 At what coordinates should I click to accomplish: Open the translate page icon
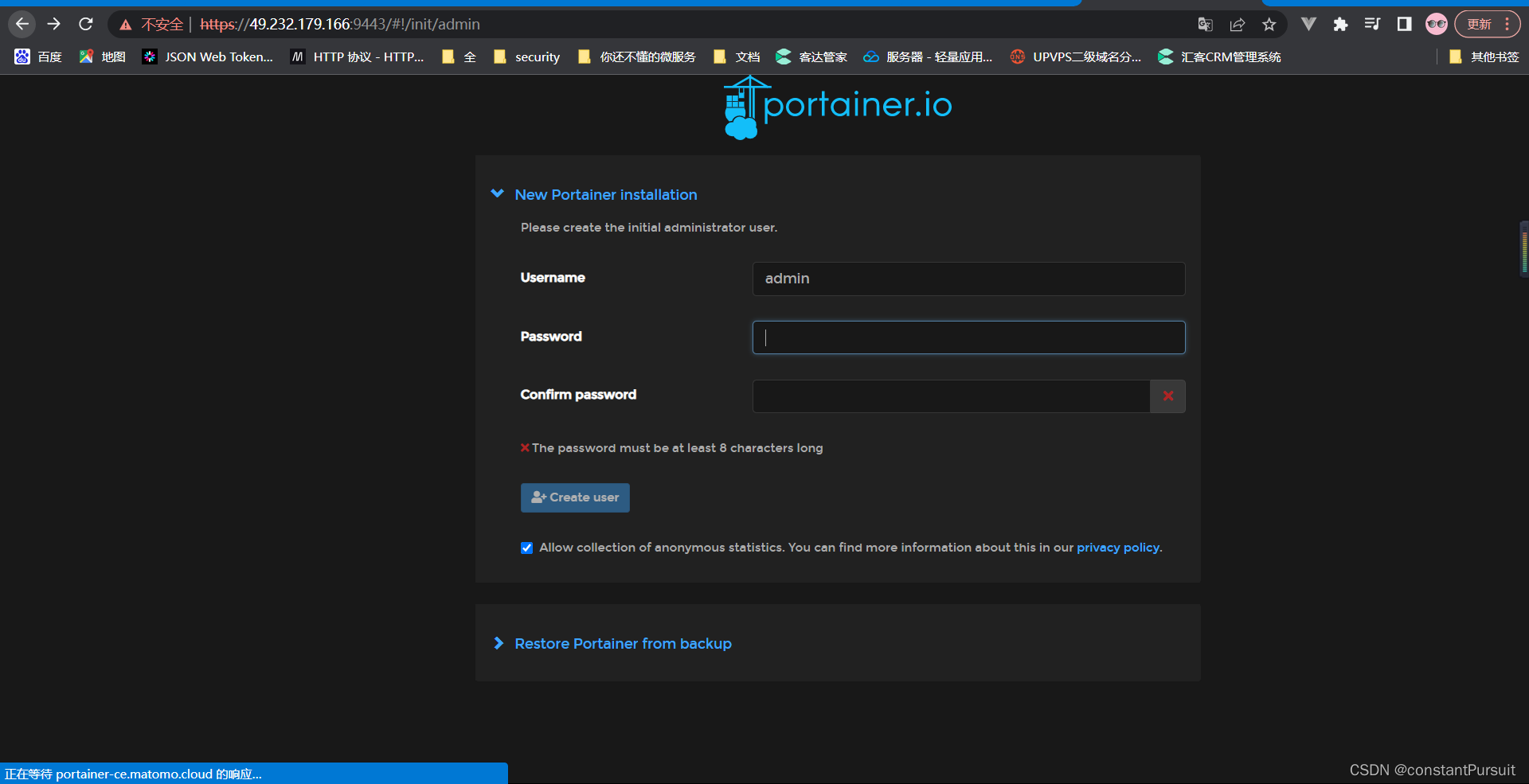(x=1205, y=25)
